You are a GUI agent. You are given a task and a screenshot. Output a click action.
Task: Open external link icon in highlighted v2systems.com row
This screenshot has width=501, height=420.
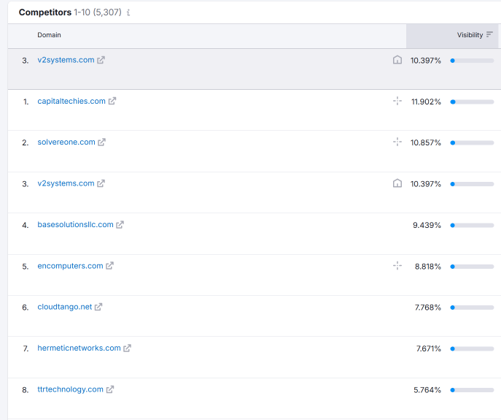coord(101,60)
